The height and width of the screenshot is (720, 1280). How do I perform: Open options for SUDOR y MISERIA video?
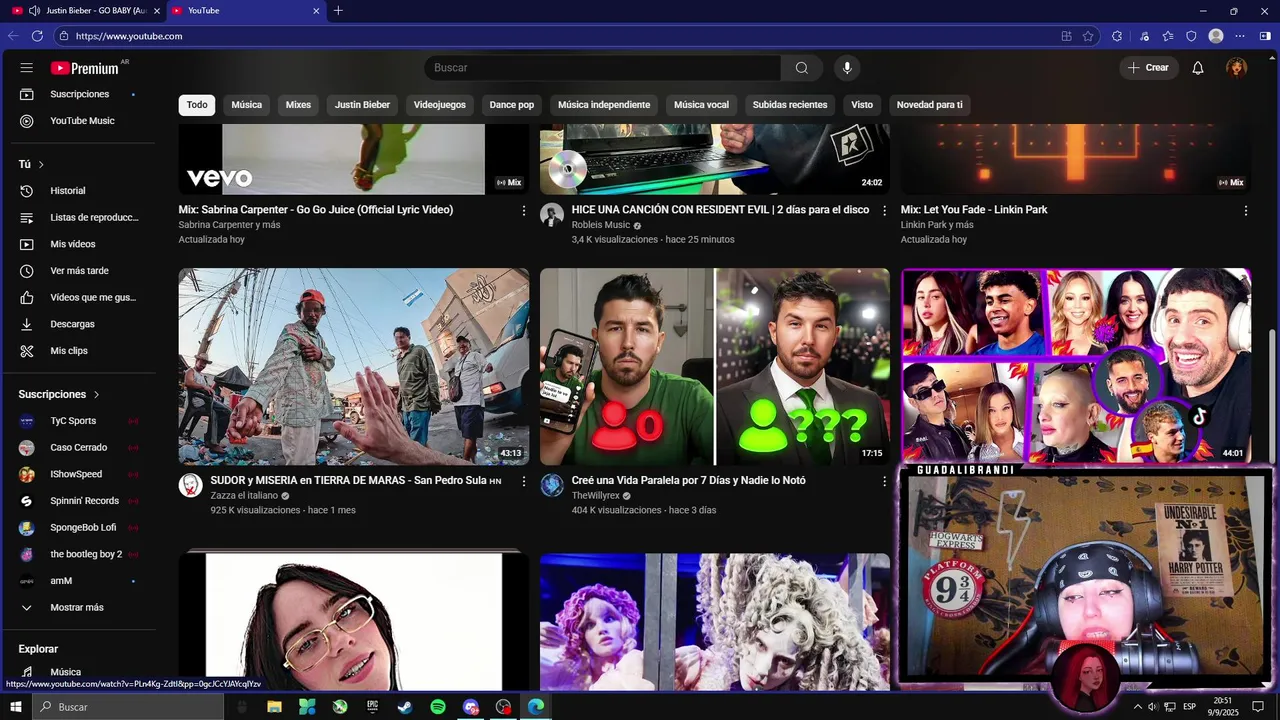coord(524,482)
